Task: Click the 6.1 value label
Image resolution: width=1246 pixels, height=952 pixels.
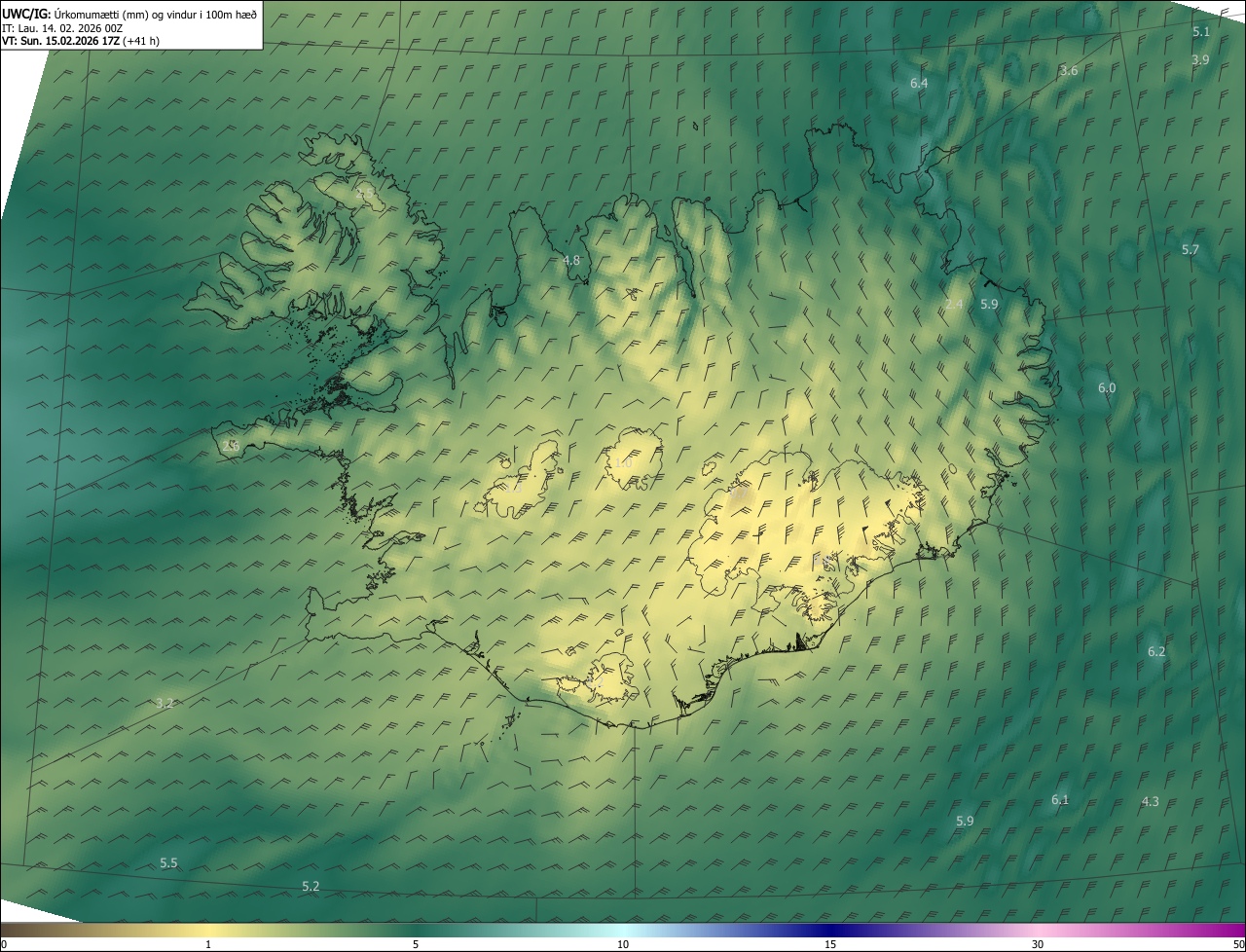Action: pyautogui.click(x=1060, y=800)
